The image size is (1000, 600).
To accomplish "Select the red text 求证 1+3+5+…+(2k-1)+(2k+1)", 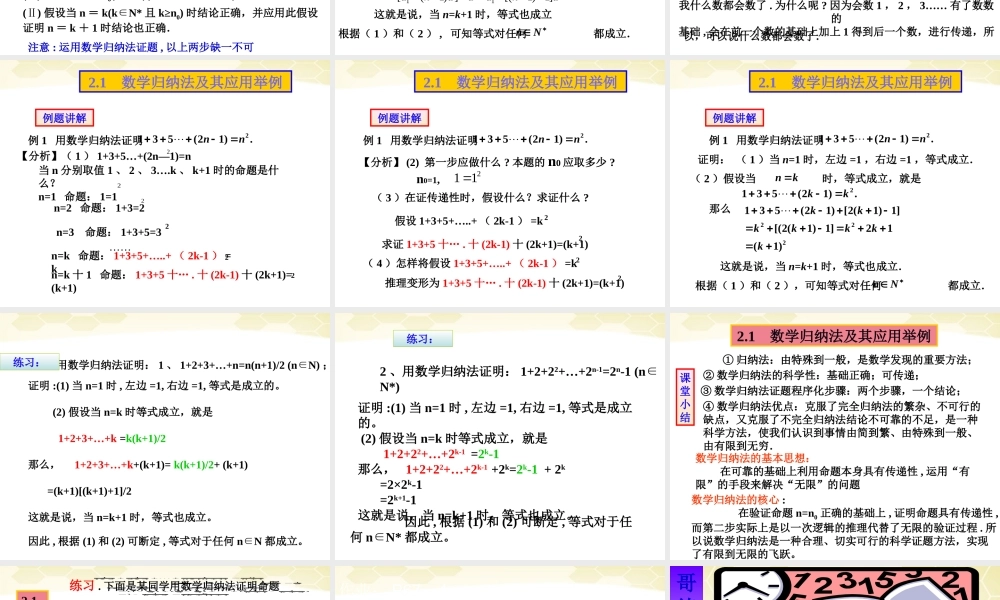I will [x=485, y=244].
